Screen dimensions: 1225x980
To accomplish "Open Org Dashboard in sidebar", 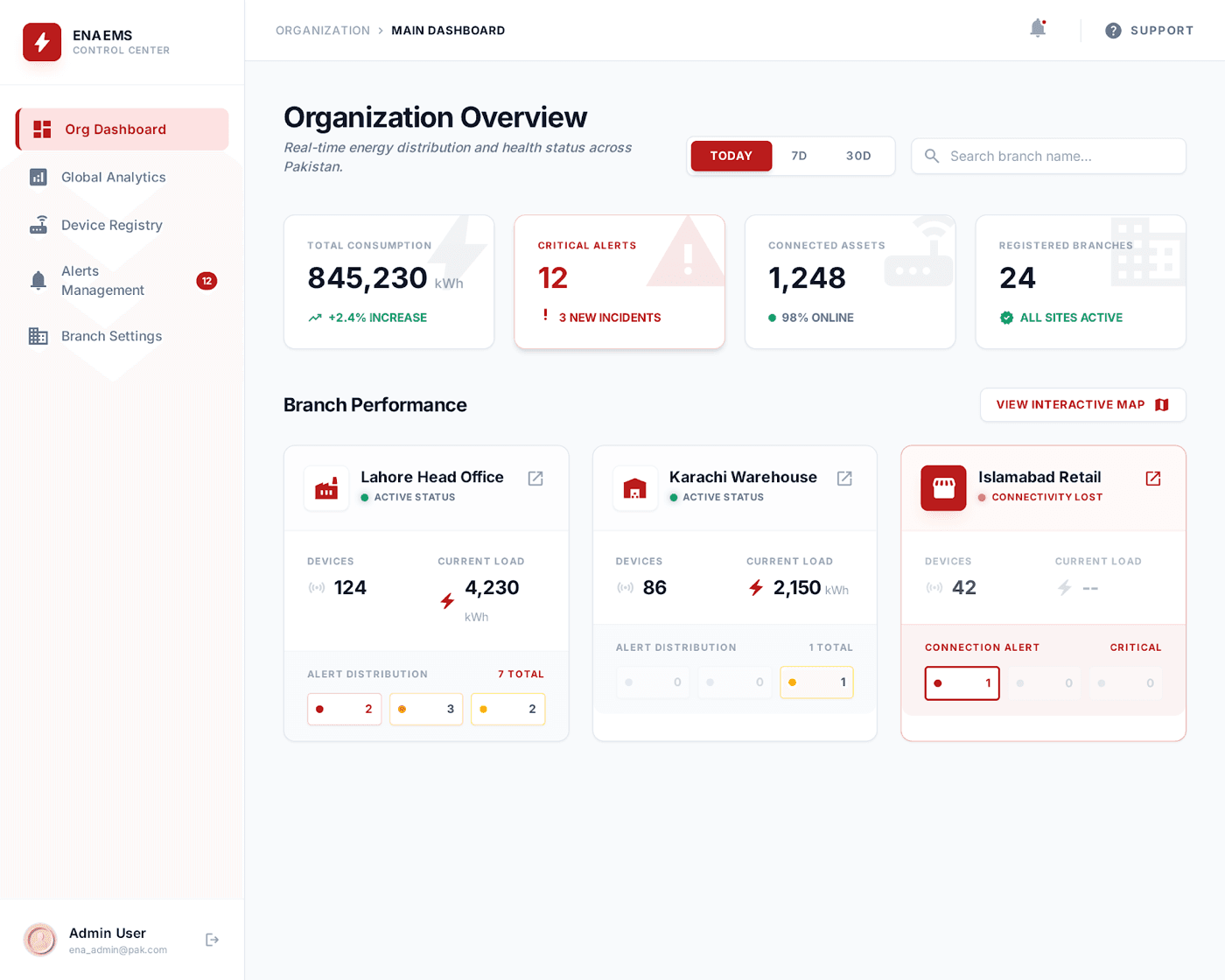I will point(122,129).
